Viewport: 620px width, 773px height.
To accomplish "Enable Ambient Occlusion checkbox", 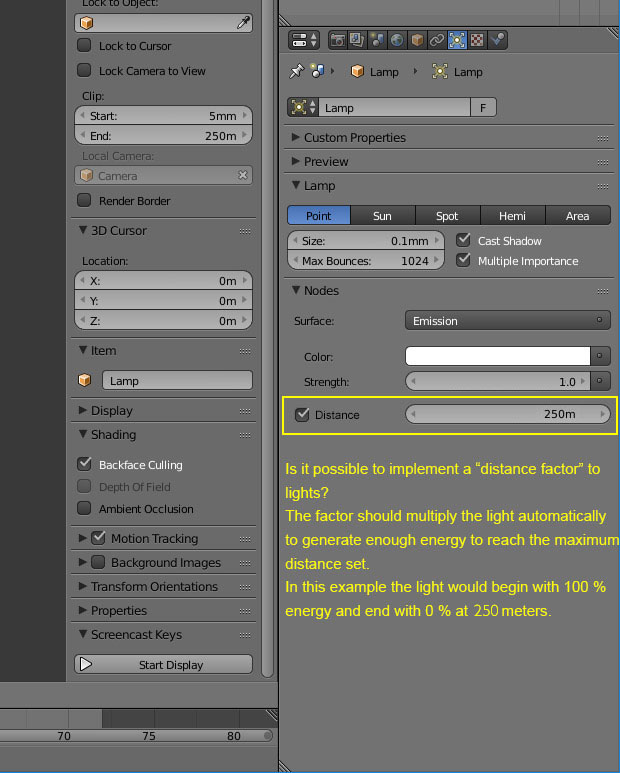I will click(84, 508).
